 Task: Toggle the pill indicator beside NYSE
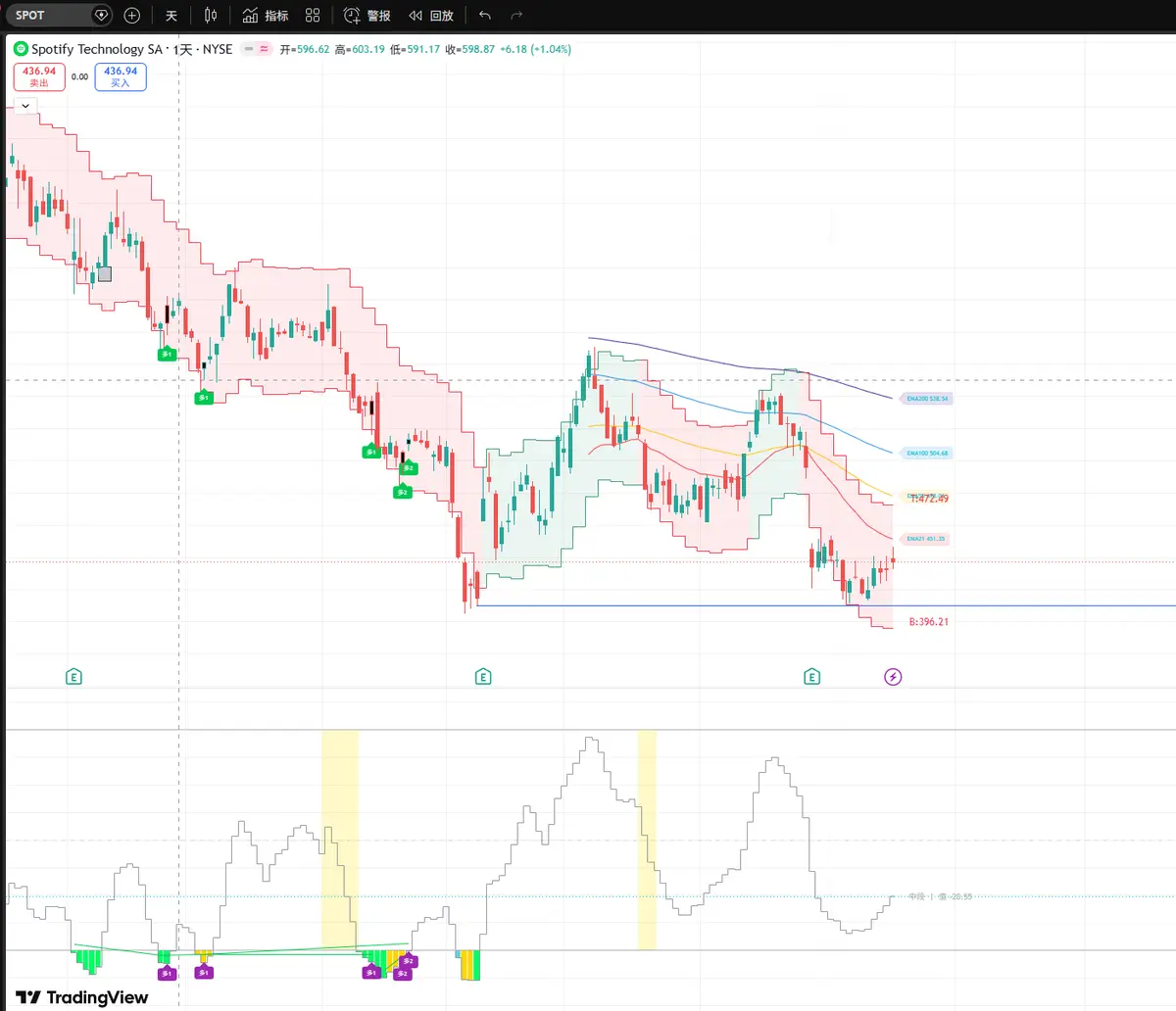(257, 49)
